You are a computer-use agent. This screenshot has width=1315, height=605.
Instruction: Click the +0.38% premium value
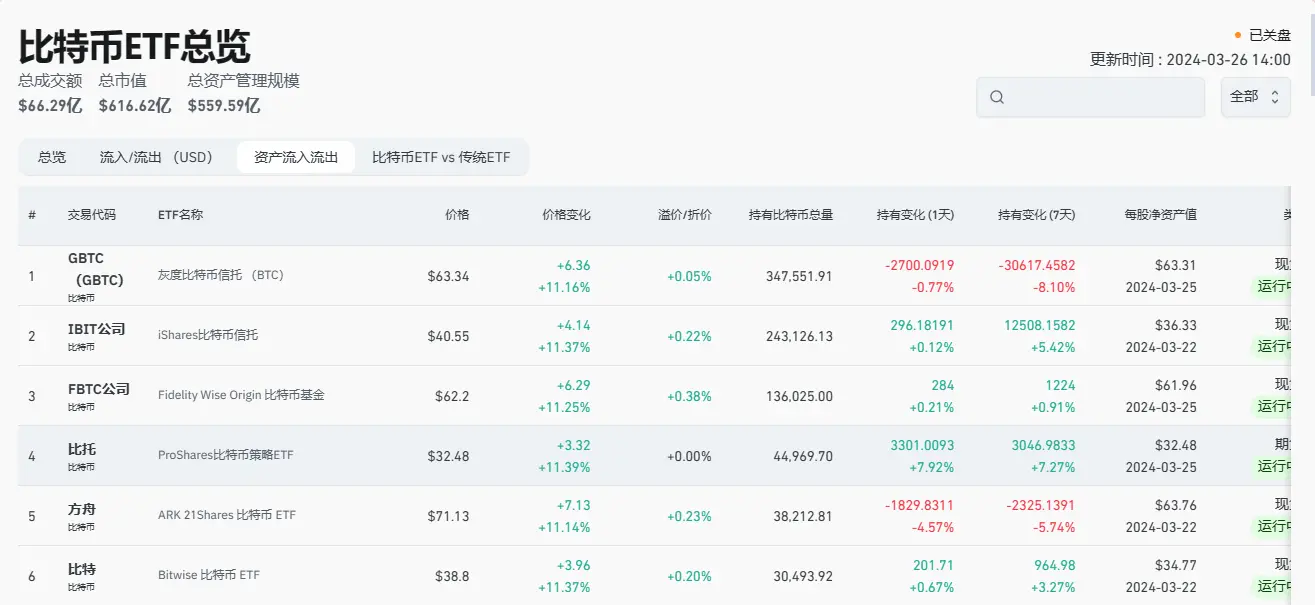tap(689, 396)
